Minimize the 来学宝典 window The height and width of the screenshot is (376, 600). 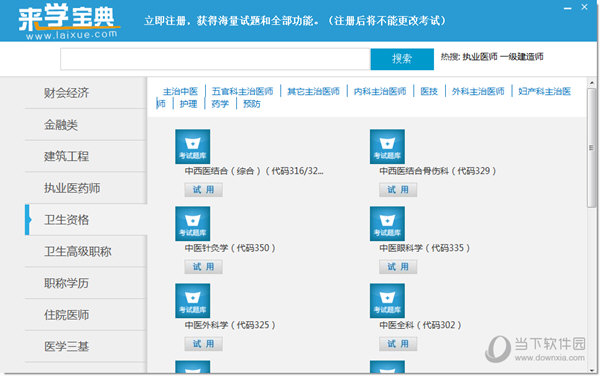(567, 8)
